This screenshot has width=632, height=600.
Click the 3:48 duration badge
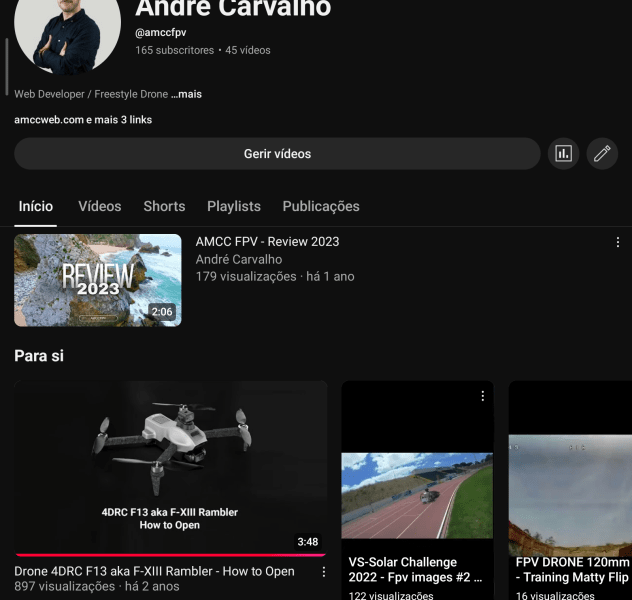tap(308, 542)
